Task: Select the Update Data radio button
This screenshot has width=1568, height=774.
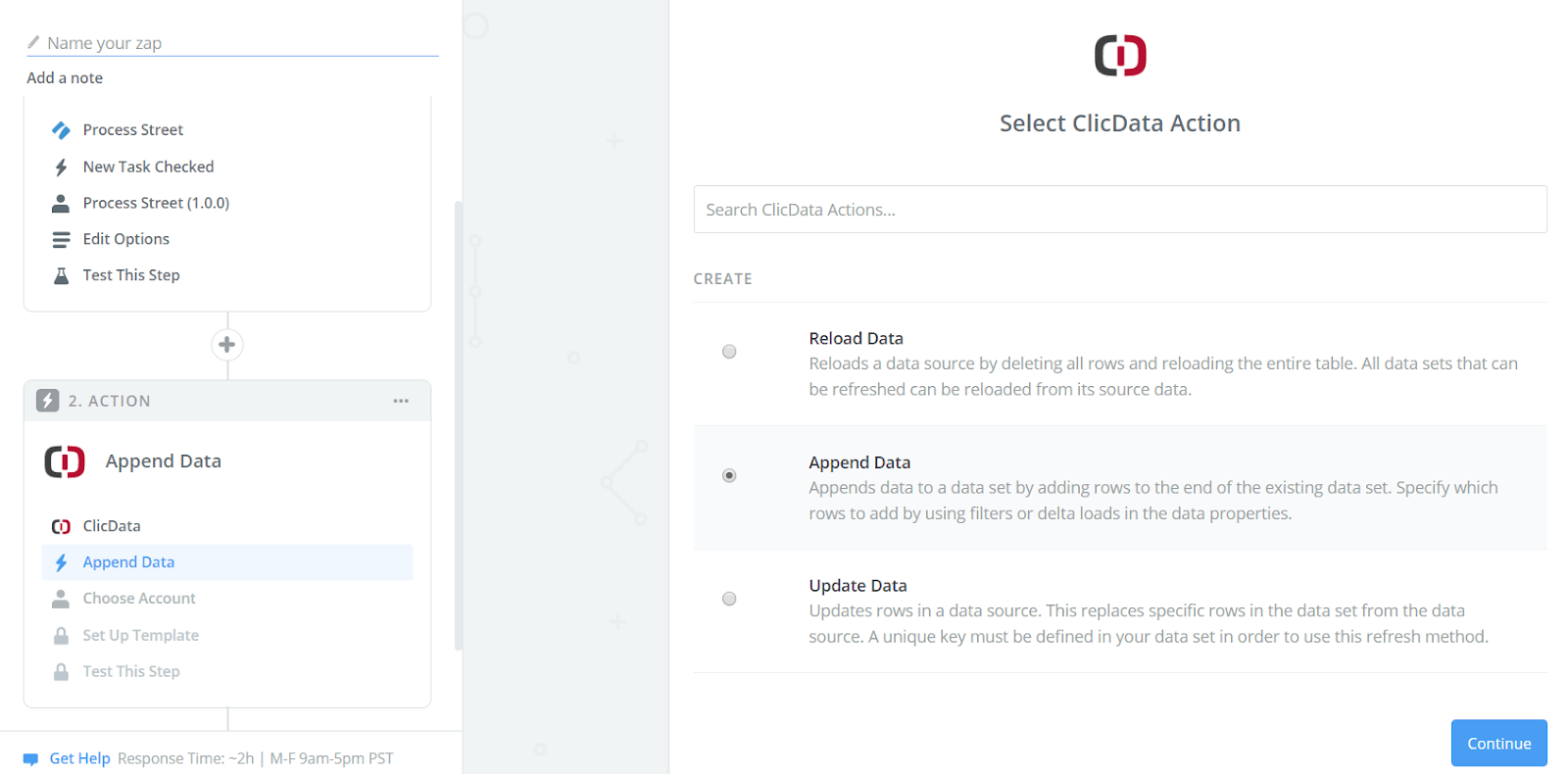Action: (729, 599)
